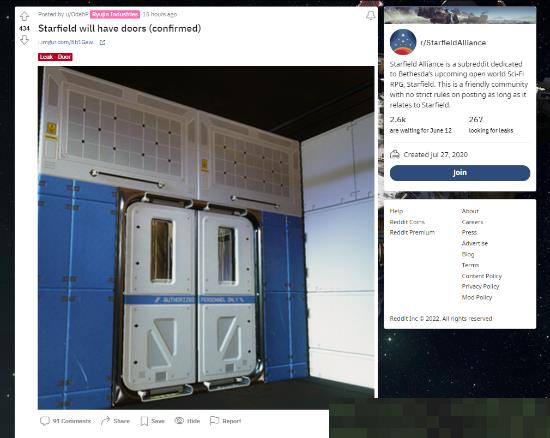Viewport: 550px width, 438px height.
Task: Downvote the Starfield doors post
Action: [24, 40]
